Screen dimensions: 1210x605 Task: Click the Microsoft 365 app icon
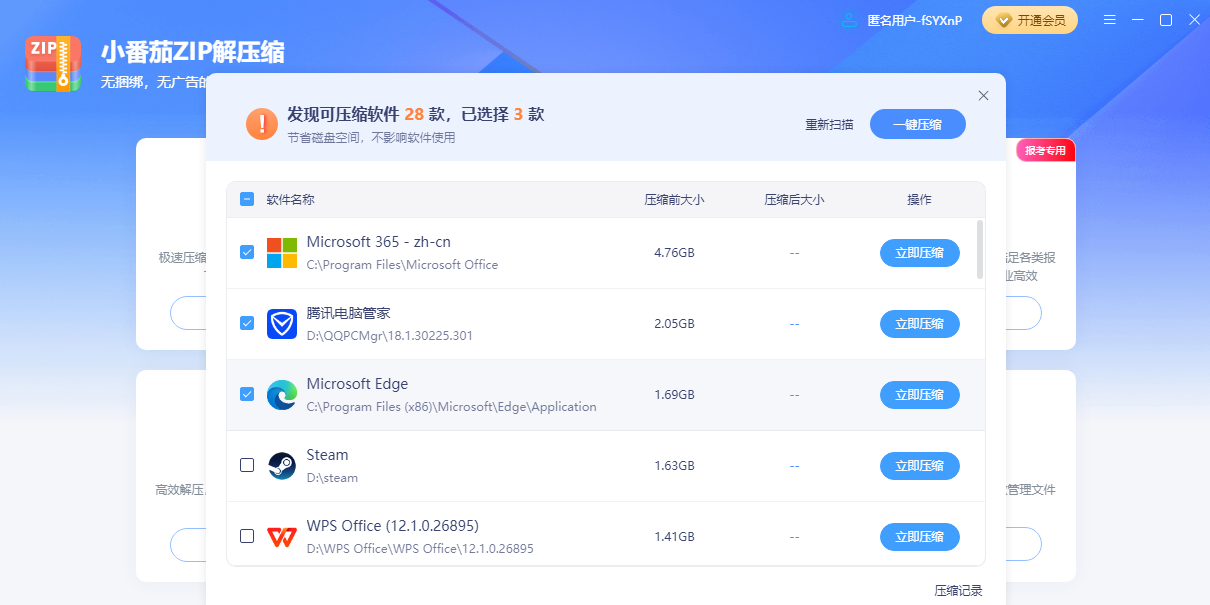[282, 253]
